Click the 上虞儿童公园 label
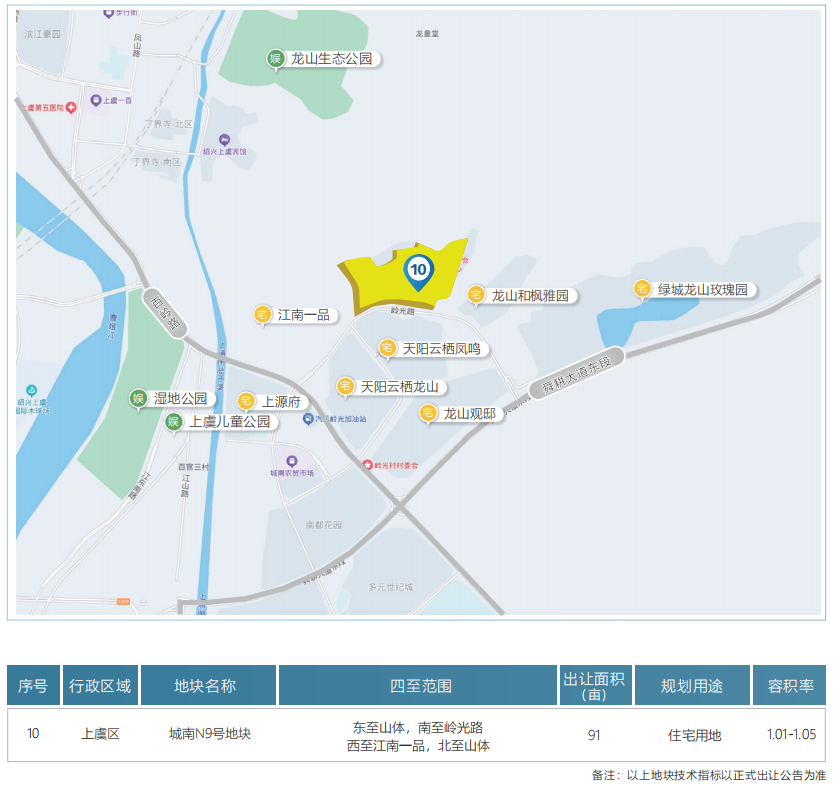Viewport: 833px width, 790px height. click(x=230, y=422)
